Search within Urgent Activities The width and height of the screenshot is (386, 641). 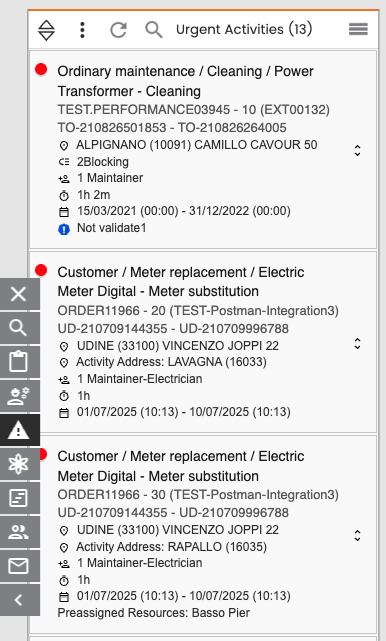tap(154, 30)
